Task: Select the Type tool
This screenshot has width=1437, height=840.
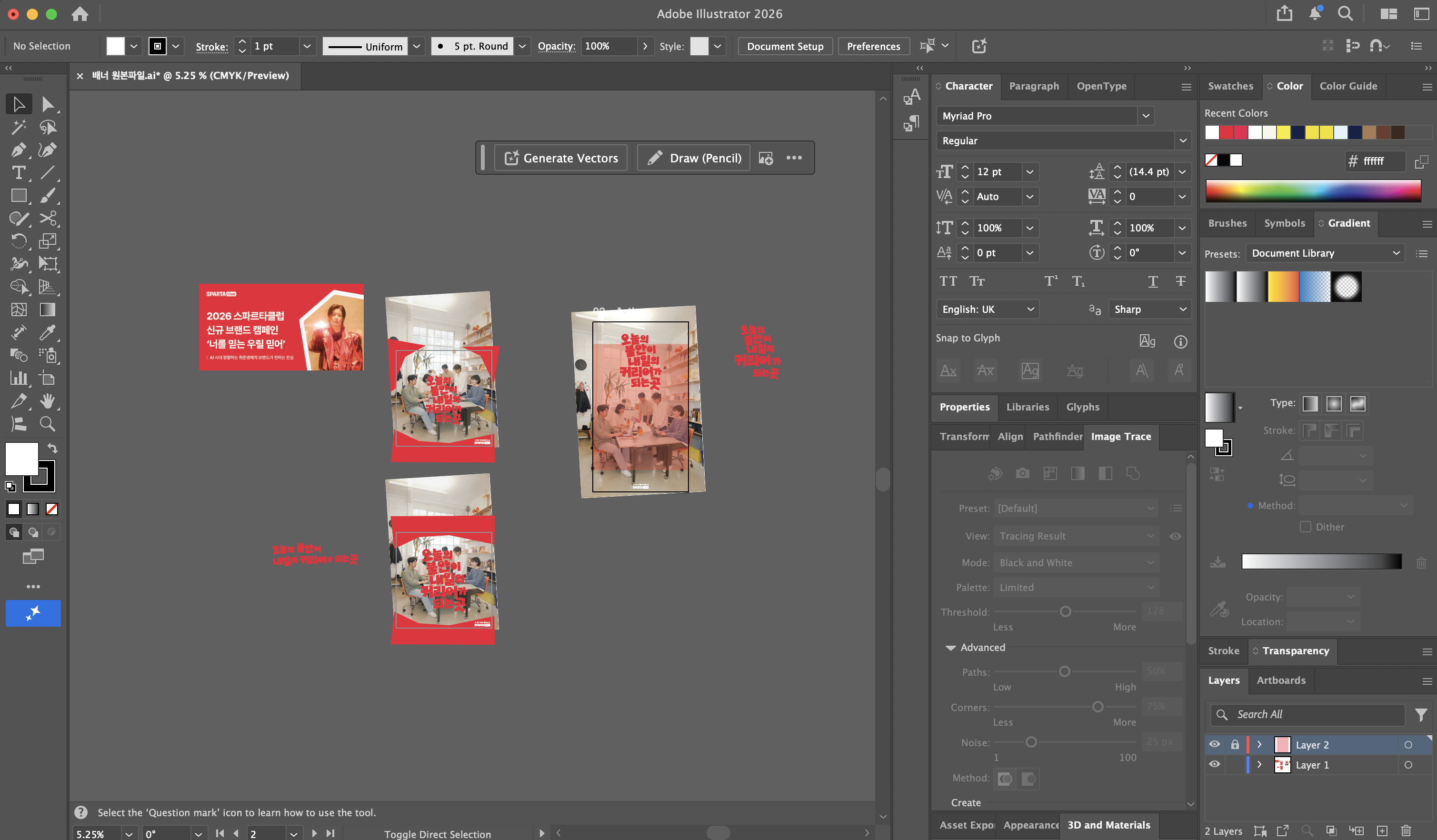Action: tap(18, 172)
